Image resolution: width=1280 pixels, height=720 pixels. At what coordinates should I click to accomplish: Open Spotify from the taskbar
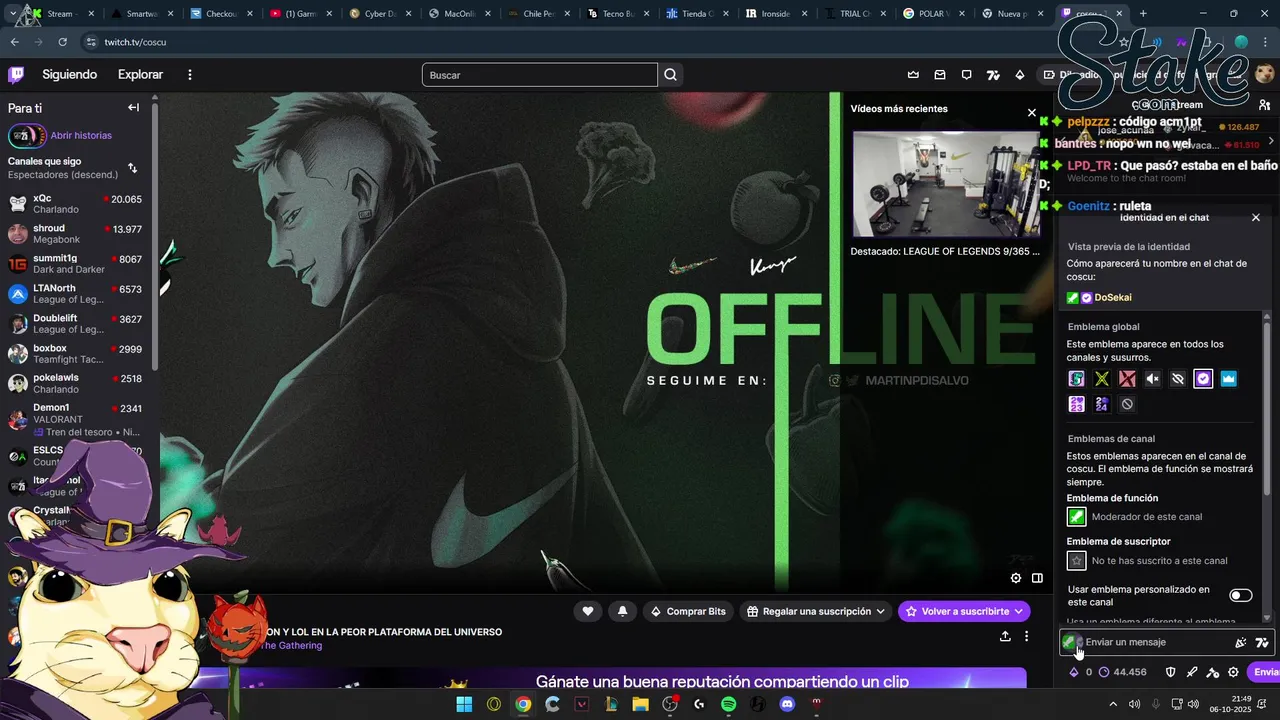[729, 704]
